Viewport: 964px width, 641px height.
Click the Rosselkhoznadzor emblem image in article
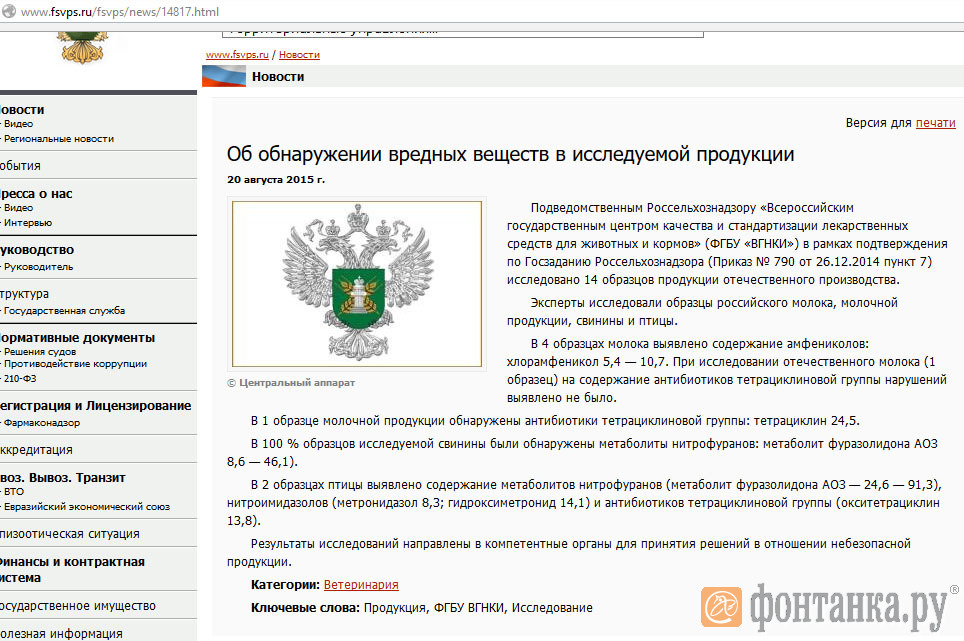pyautogui.click(x=357, y=284)
